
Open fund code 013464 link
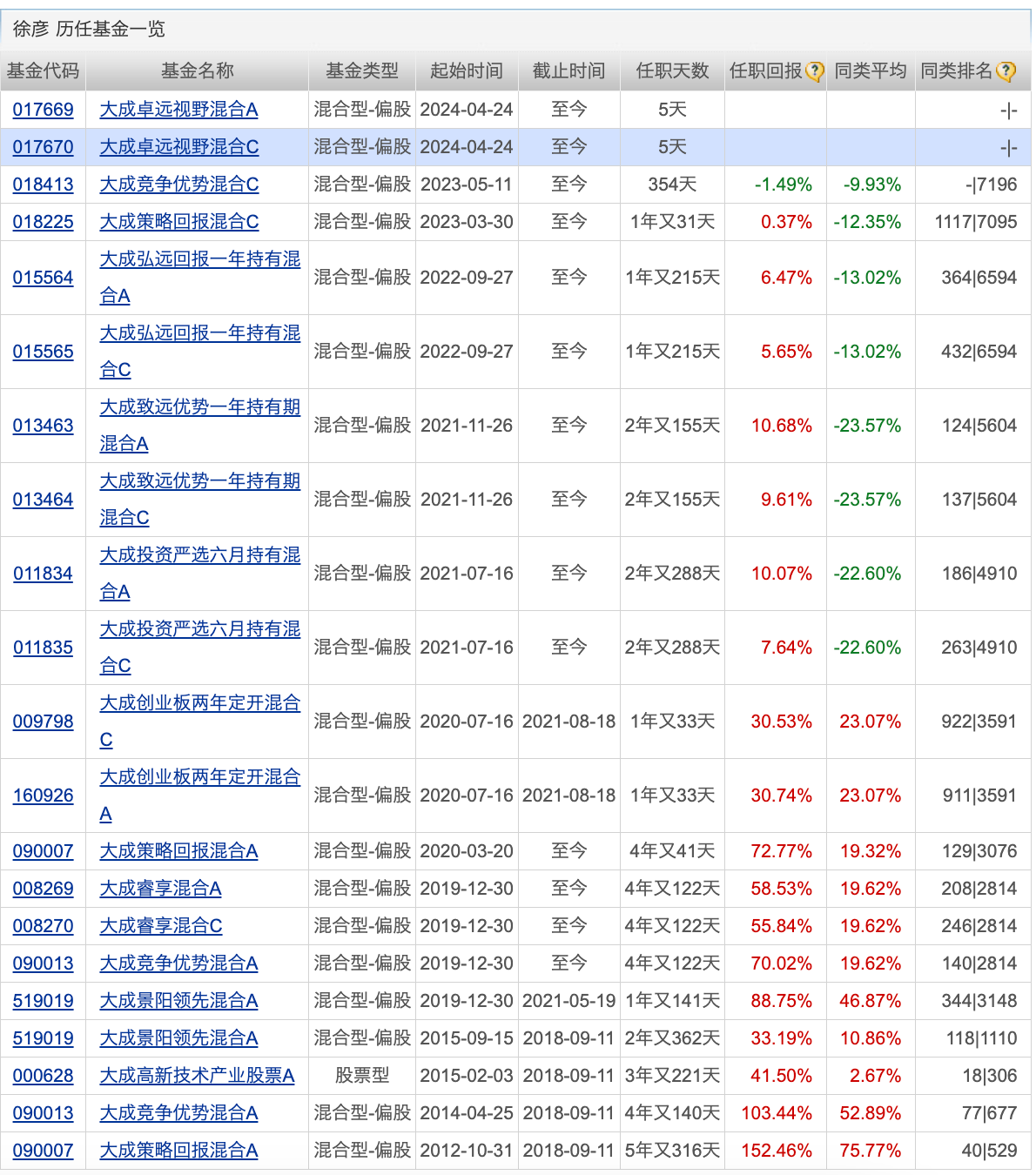click(44, 500)
